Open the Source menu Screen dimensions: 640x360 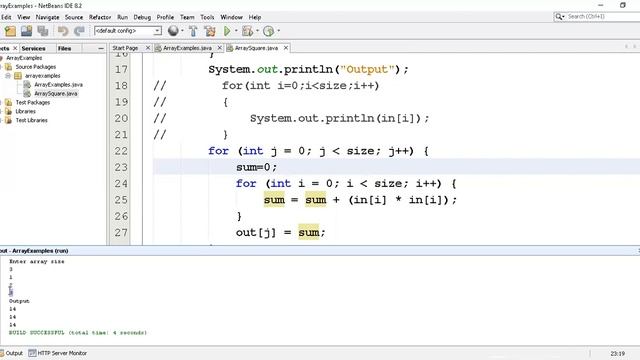click(x=74, y=17)
